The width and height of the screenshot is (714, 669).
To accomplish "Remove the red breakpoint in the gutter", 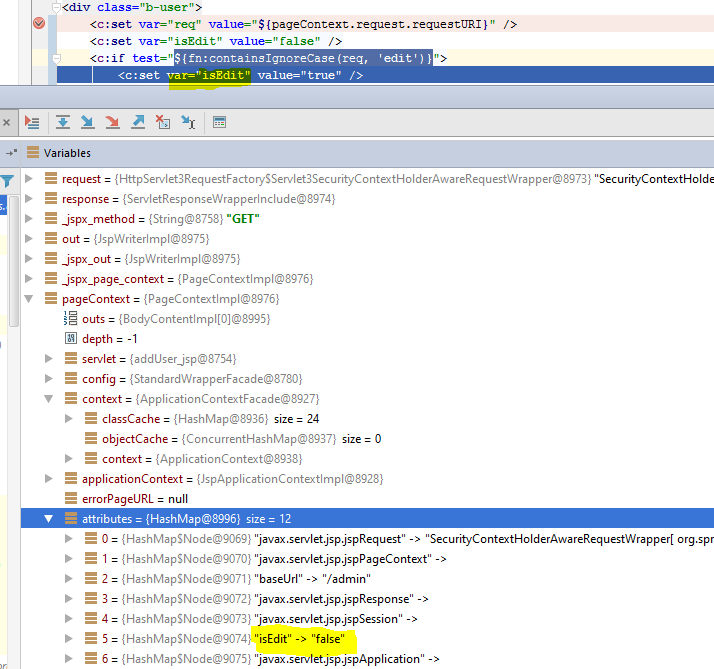I will (x=39, y=23).
